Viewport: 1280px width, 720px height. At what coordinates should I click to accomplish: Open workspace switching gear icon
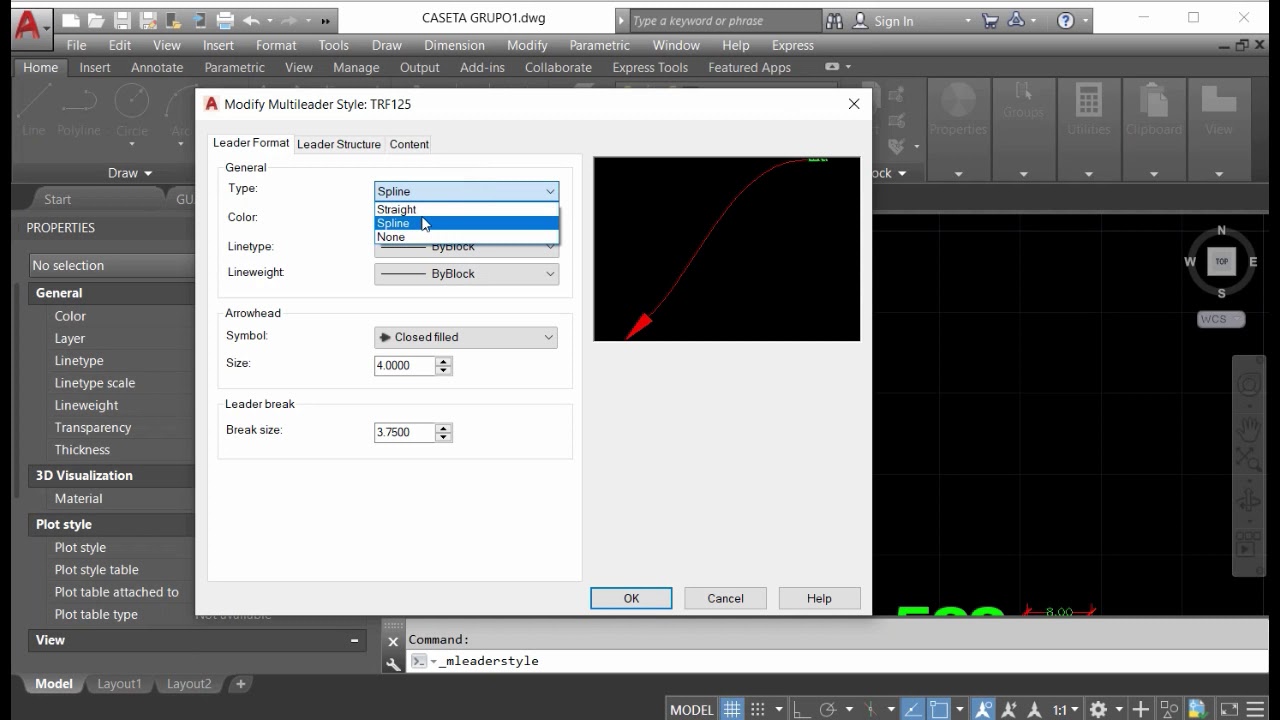point(1098,709)
